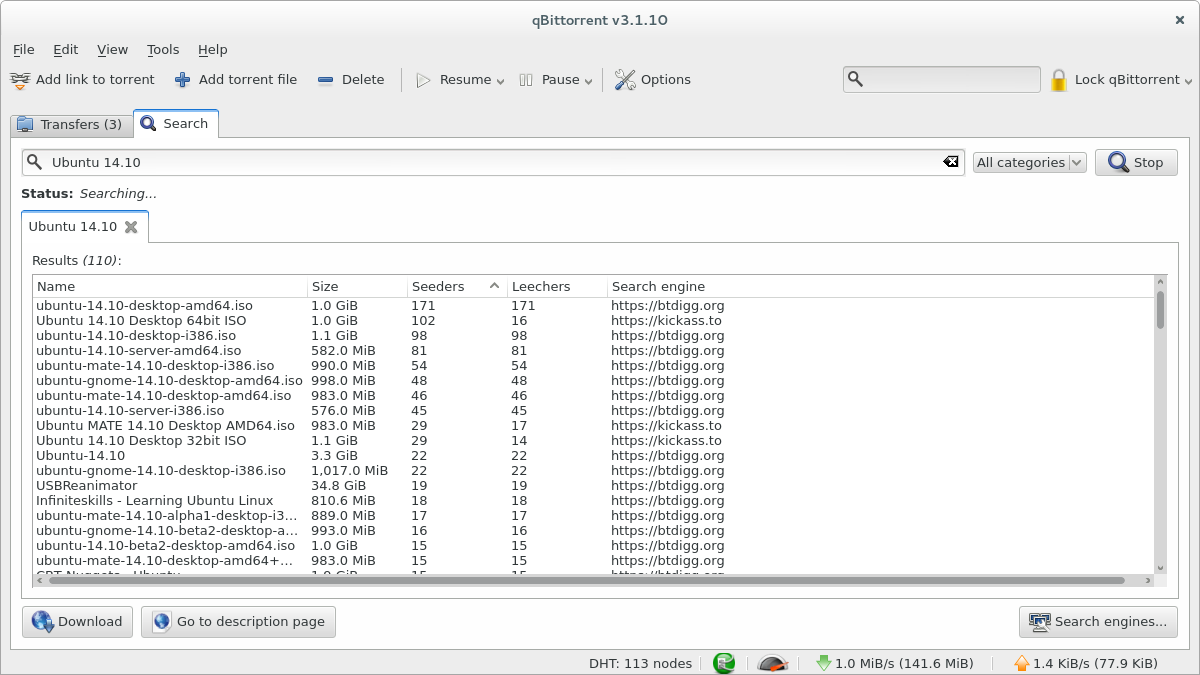Expand the Resume dropdown arrow
Viewport: 1200px width, 675px height.
coord(500,81)
